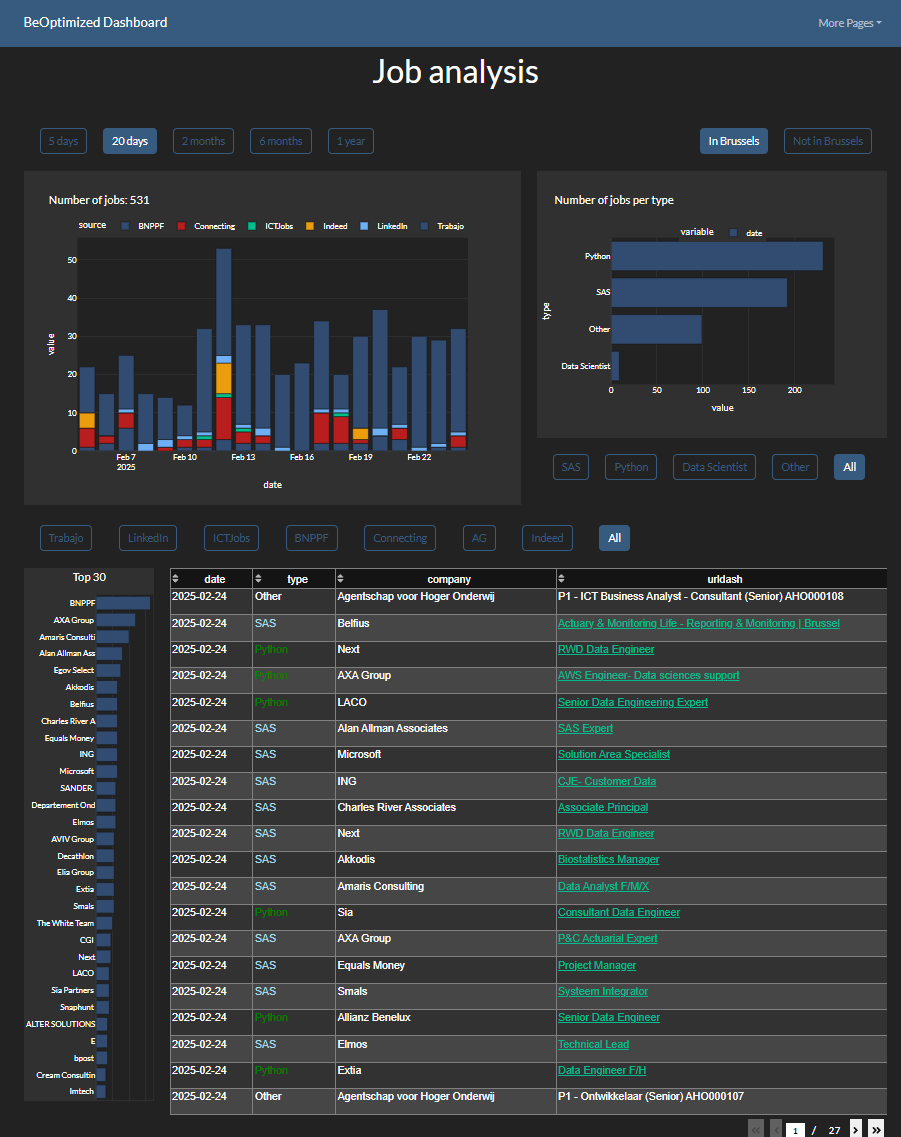Sort the table by date column
The image size is (901, 1137).
click(x=178, y=578)
